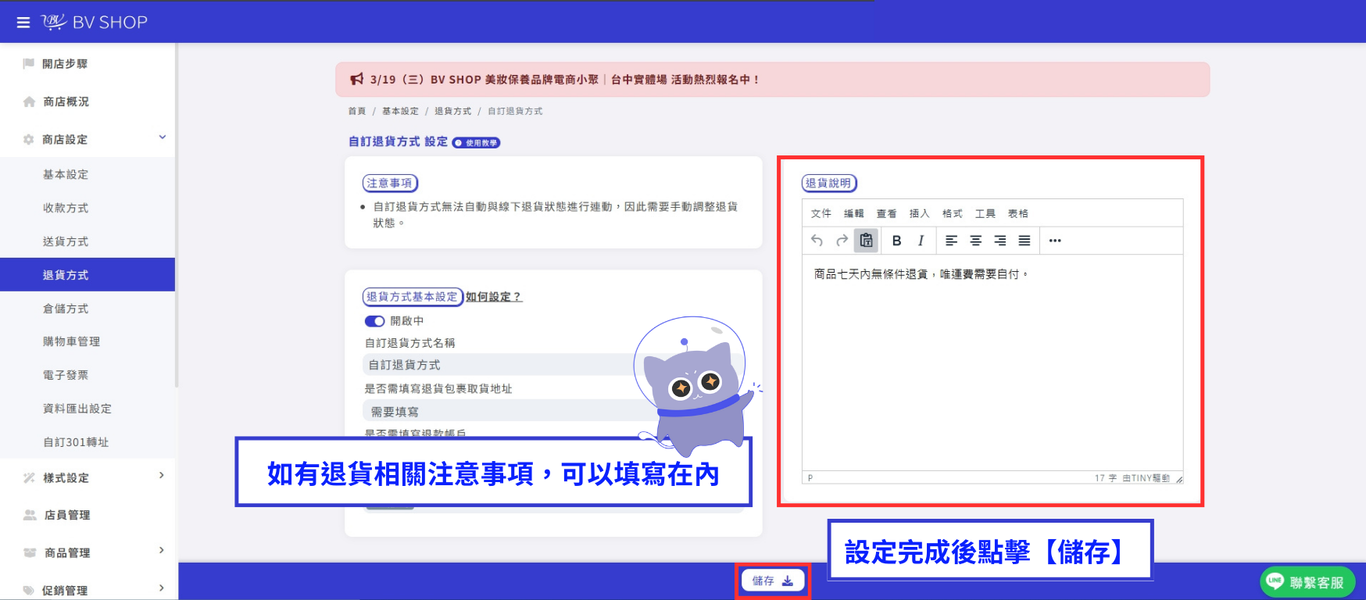Viewport: 1366px width, 600px height.
Task: Collapse the 商店設定 sidebar section
Action: (x=162, y=138)
